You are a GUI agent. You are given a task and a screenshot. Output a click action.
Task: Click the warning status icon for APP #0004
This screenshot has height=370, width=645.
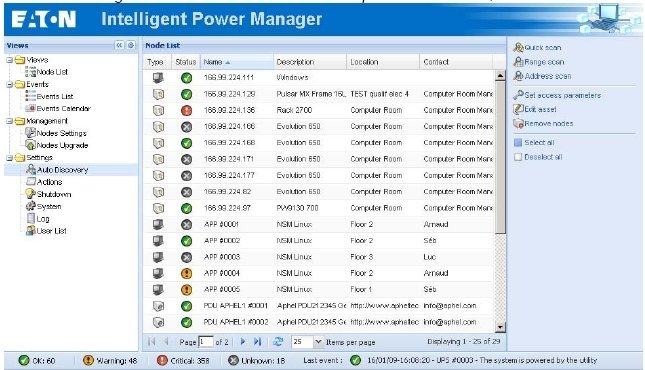pos(186,273)
